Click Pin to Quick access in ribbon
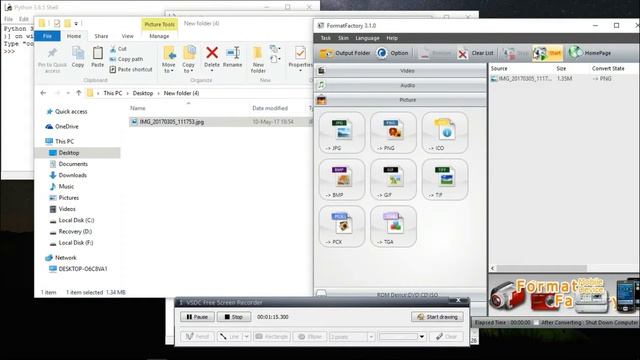This screenshot has width=640, height=360. coord(52,60)
